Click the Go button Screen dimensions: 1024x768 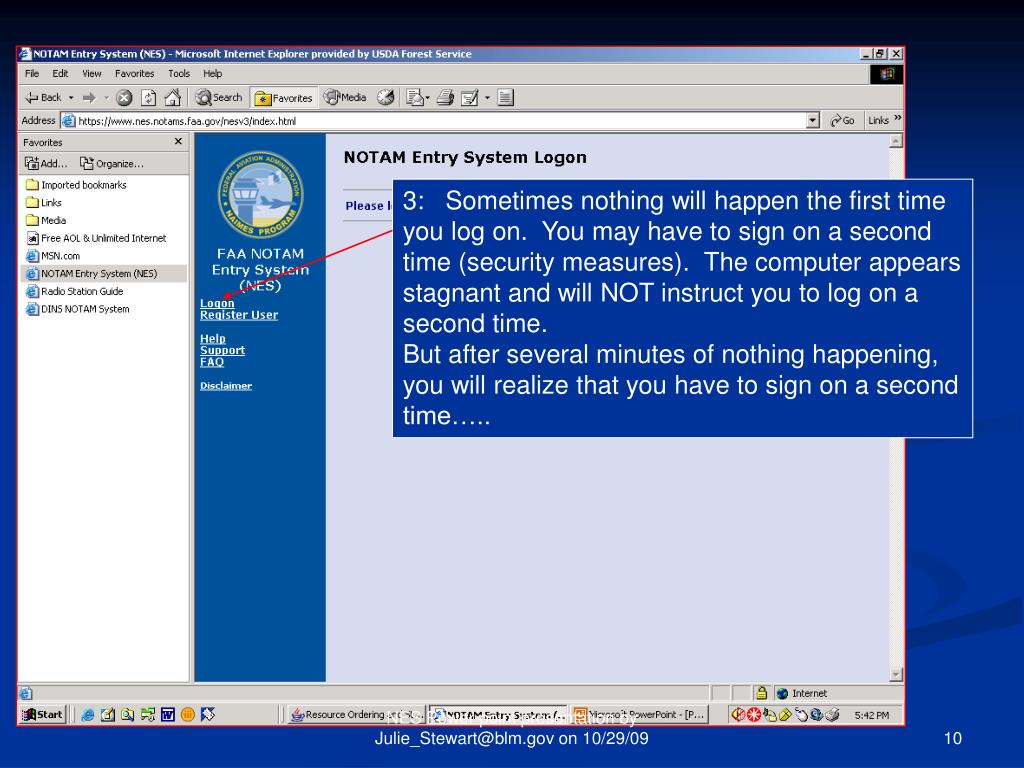click(x=842, y=121)
